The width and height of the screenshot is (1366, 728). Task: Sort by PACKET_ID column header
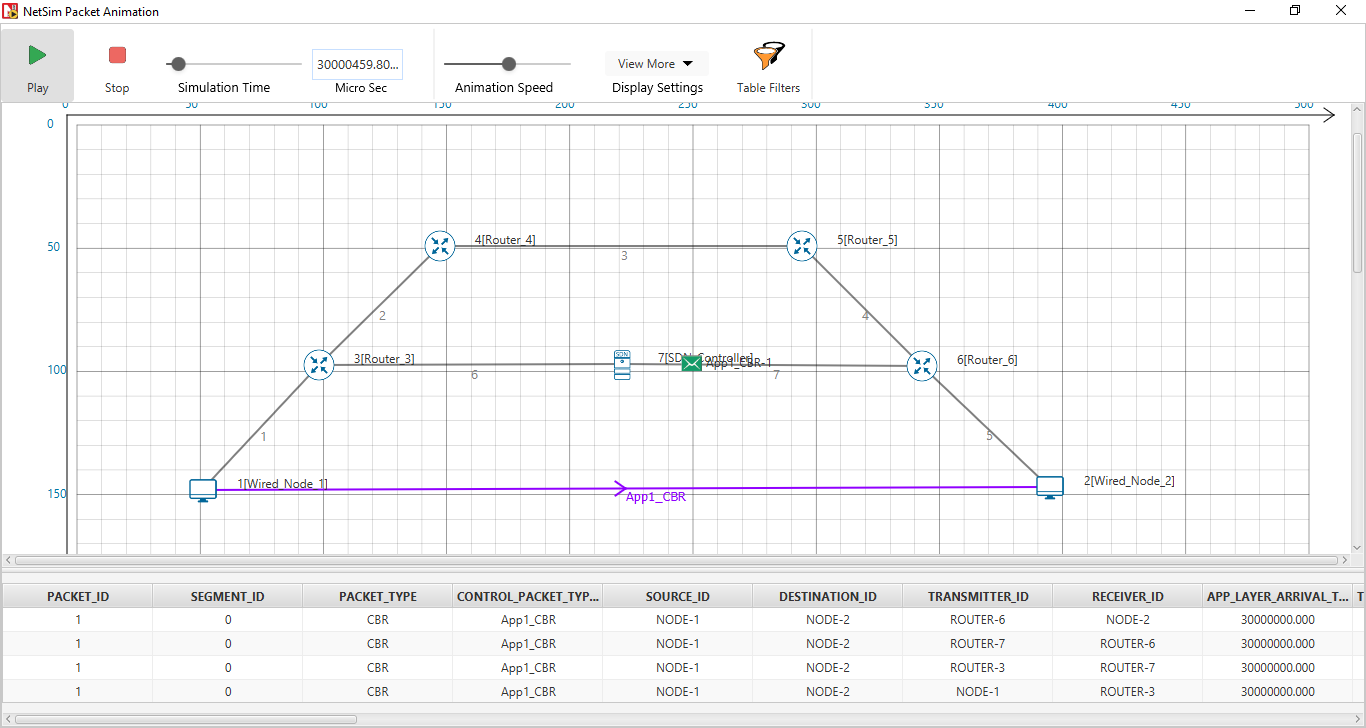click(78, 596)
